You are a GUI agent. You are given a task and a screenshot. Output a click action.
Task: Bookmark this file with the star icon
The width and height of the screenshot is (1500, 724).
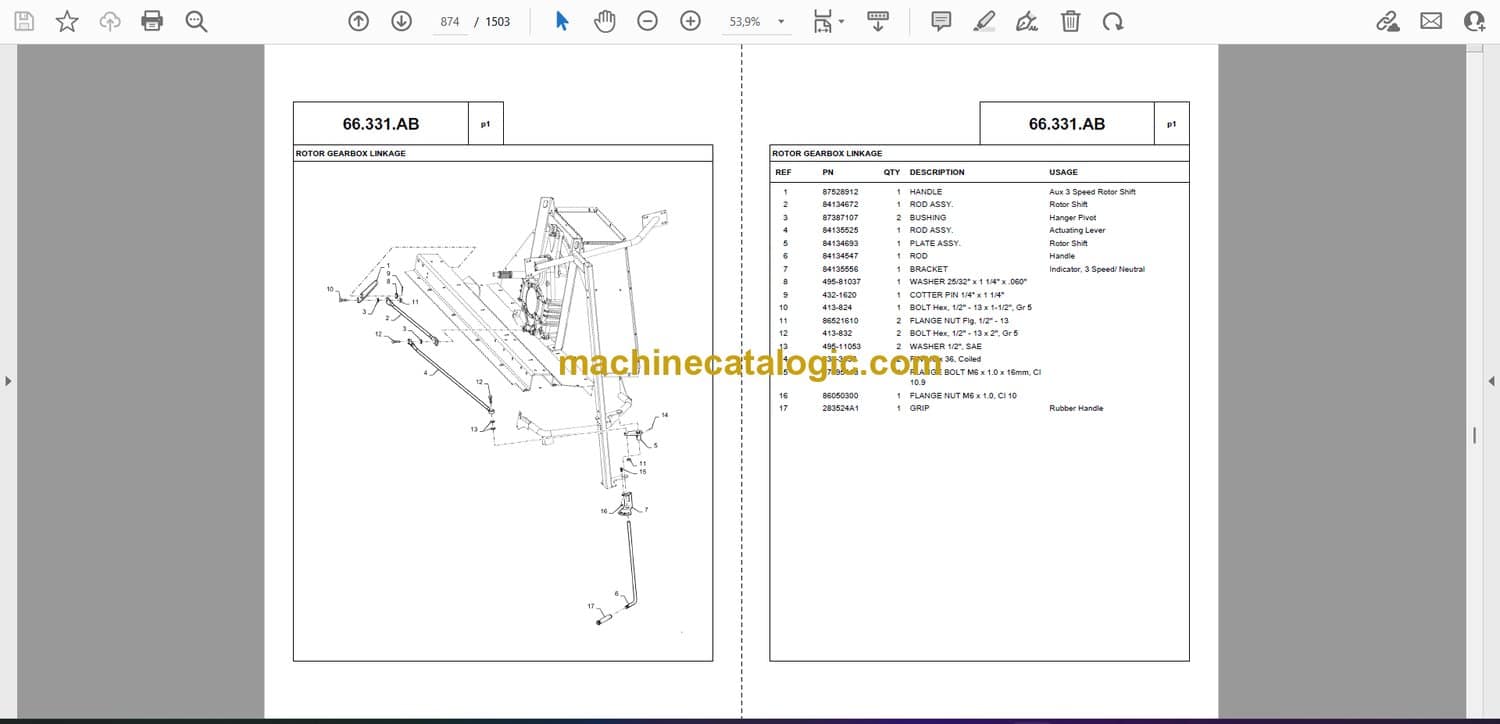(67, 21)
